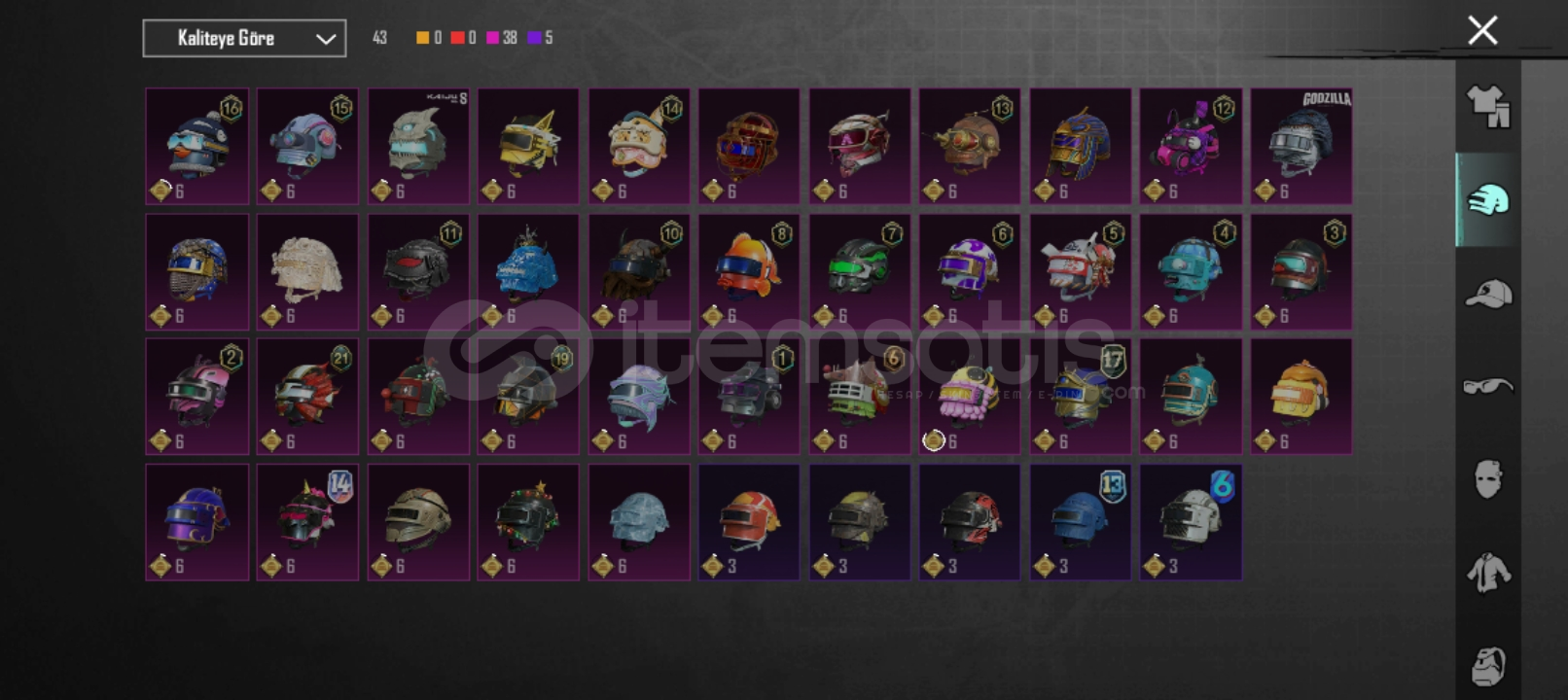Expand the sort dropdown chevron arrow
Viewport: 1568px width, 700px height.
point(326,39)
